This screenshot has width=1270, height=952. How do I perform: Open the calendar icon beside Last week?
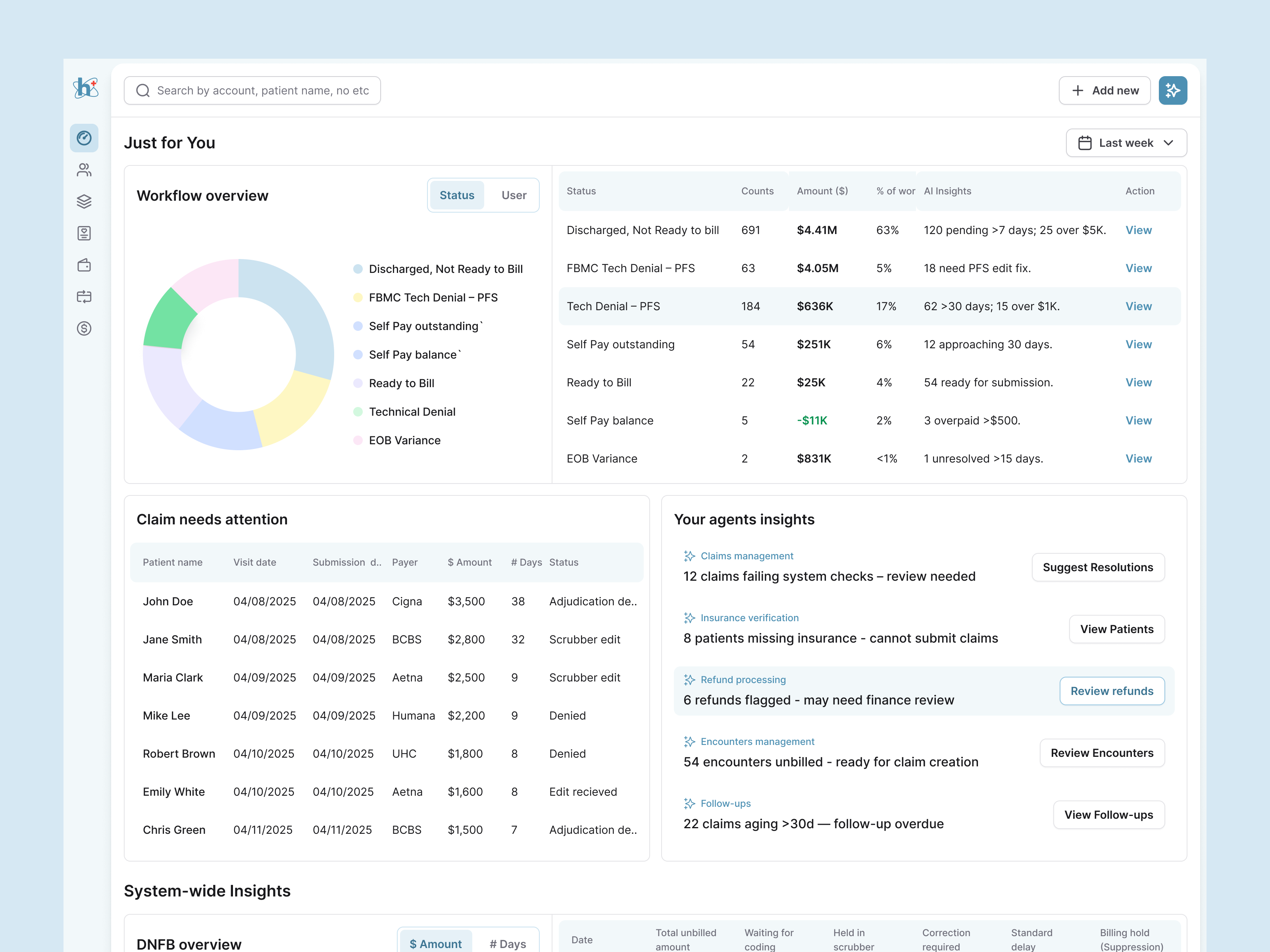click(1085, 142)
